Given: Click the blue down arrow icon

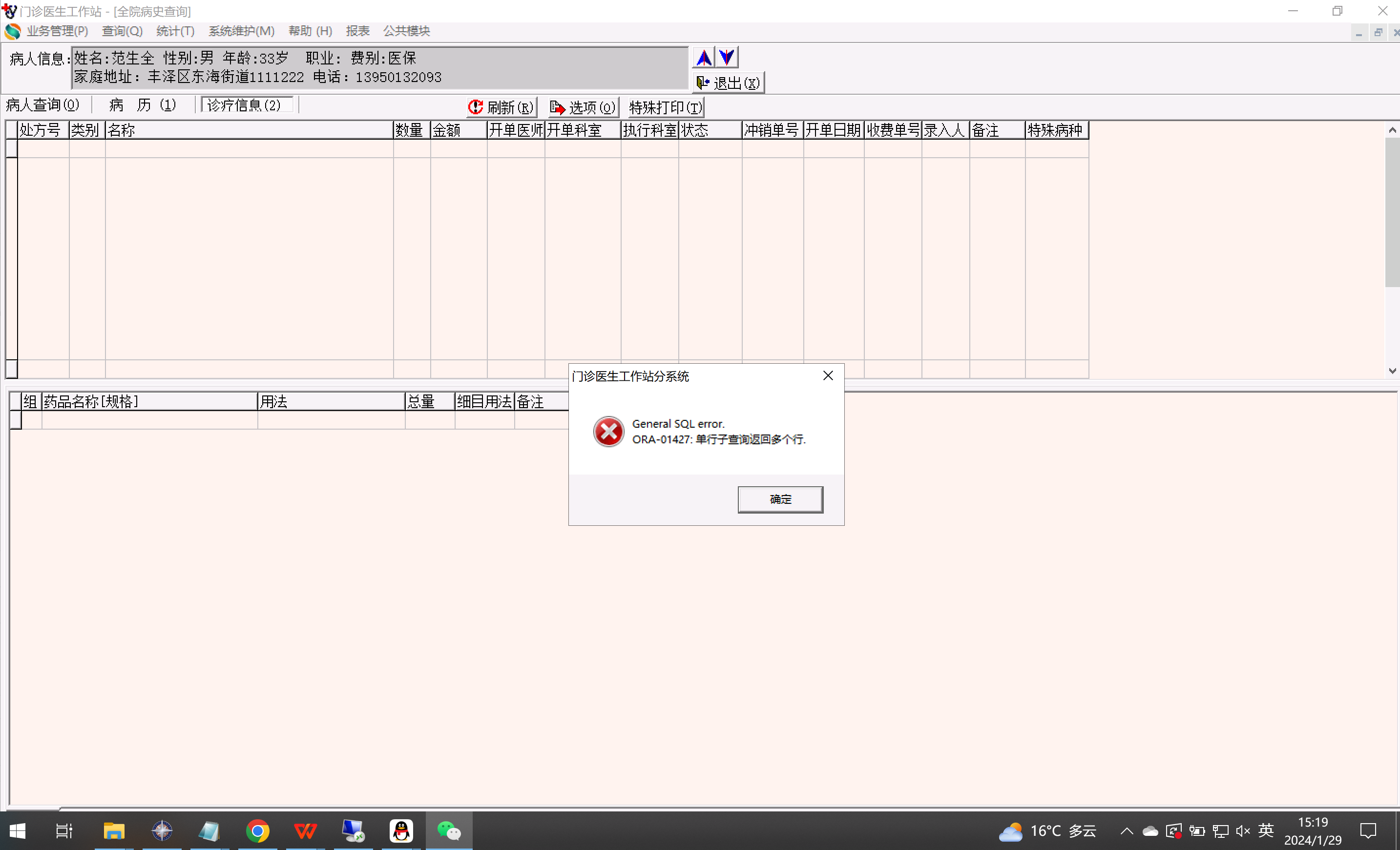Looking at the screenshot, I should [727, 58].
